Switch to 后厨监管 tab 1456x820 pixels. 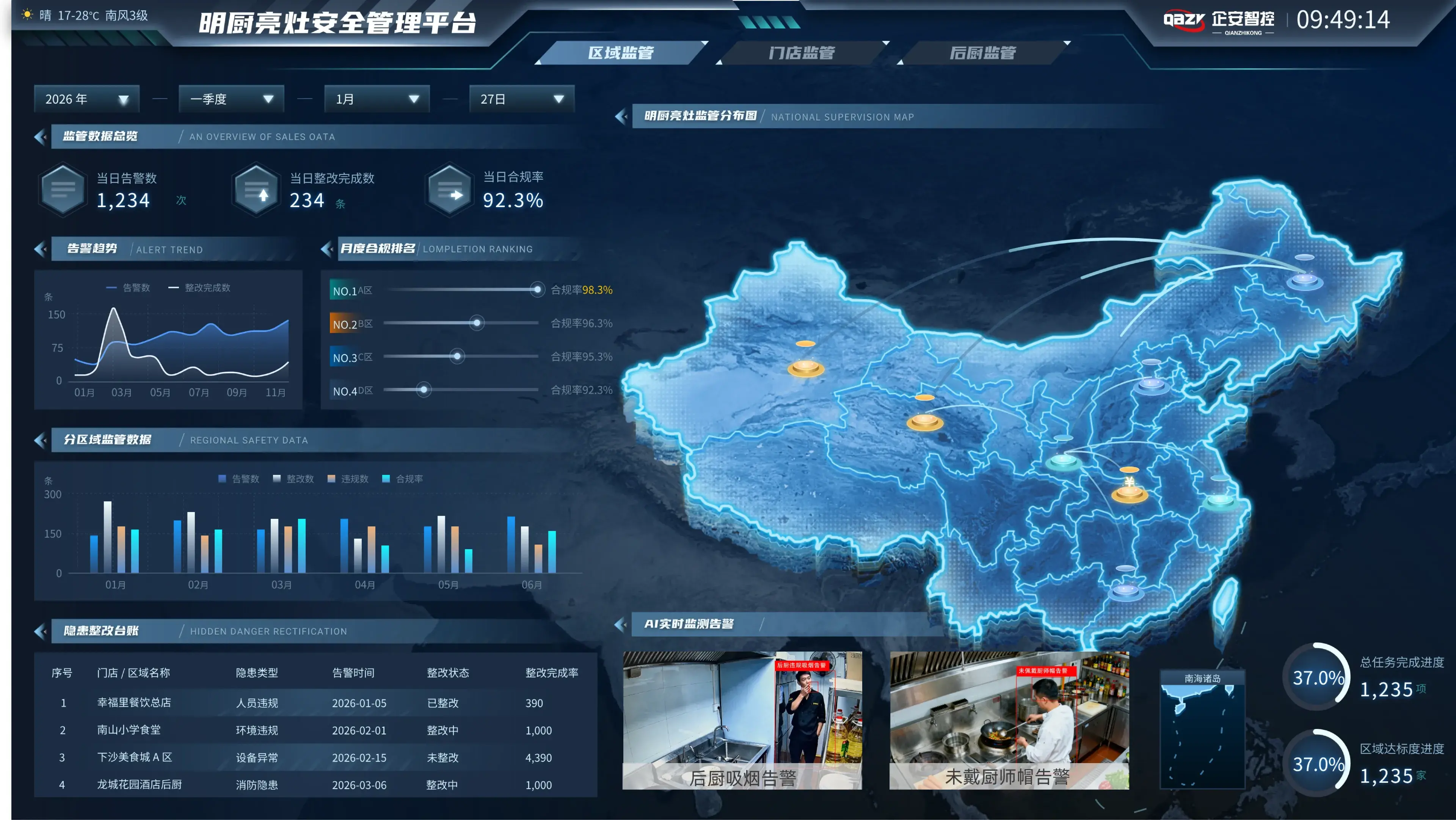pyautogui.click(x=982, y=53)
